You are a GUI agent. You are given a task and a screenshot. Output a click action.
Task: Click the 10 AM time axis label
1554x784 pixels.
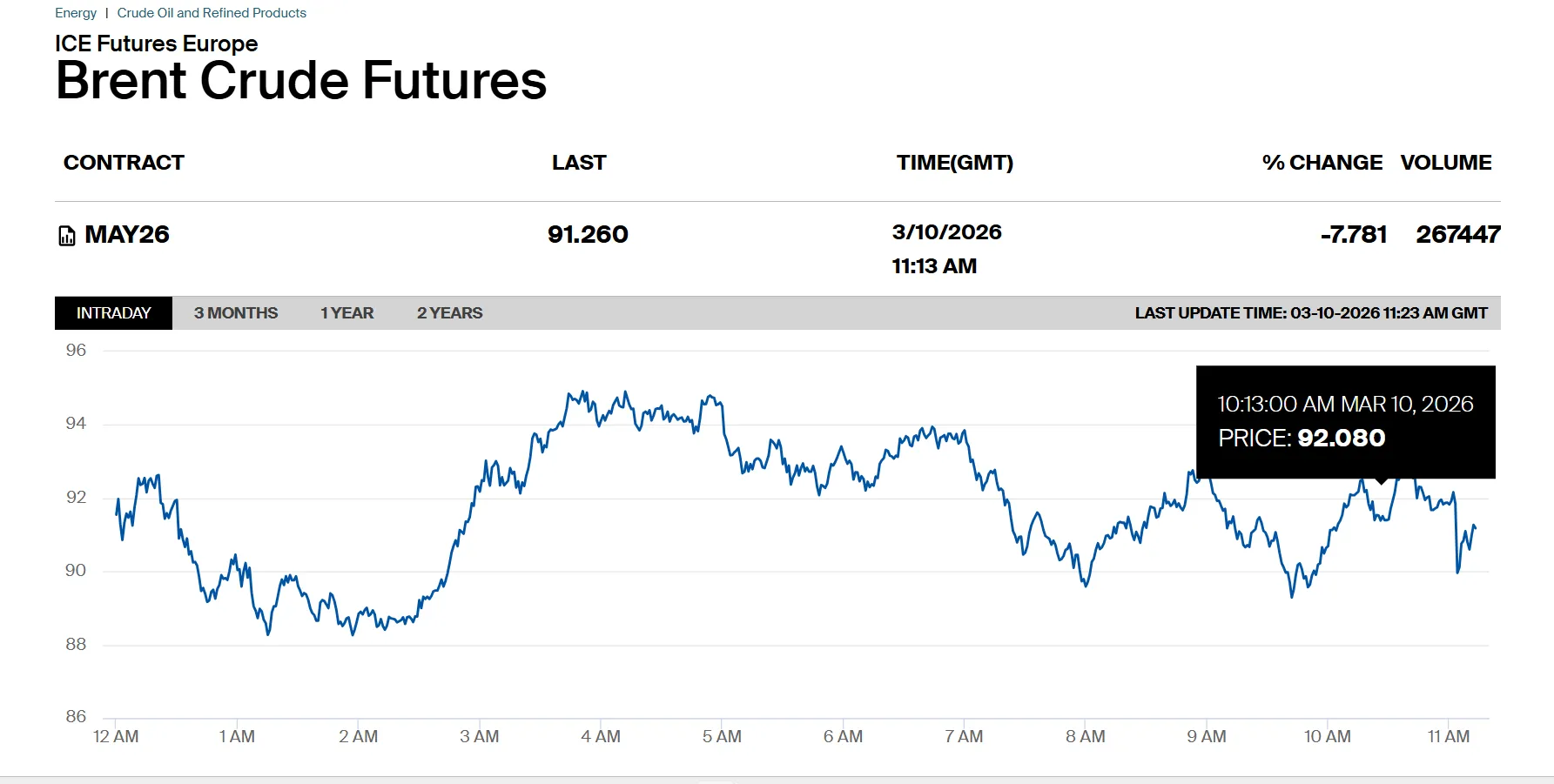click(1327, 736)
